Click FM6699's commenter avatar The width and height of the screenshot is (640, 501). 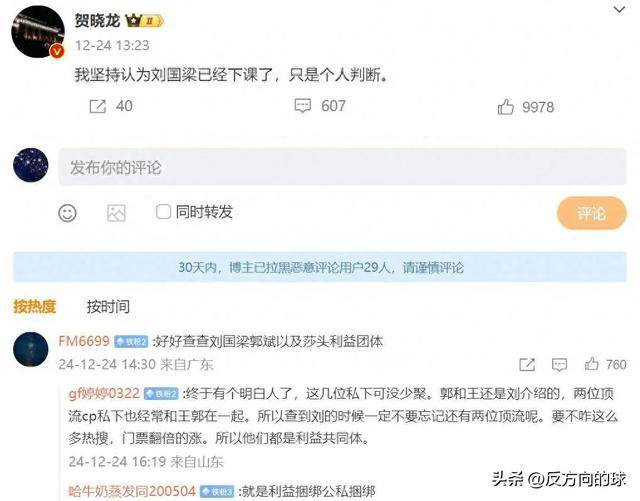31,349
